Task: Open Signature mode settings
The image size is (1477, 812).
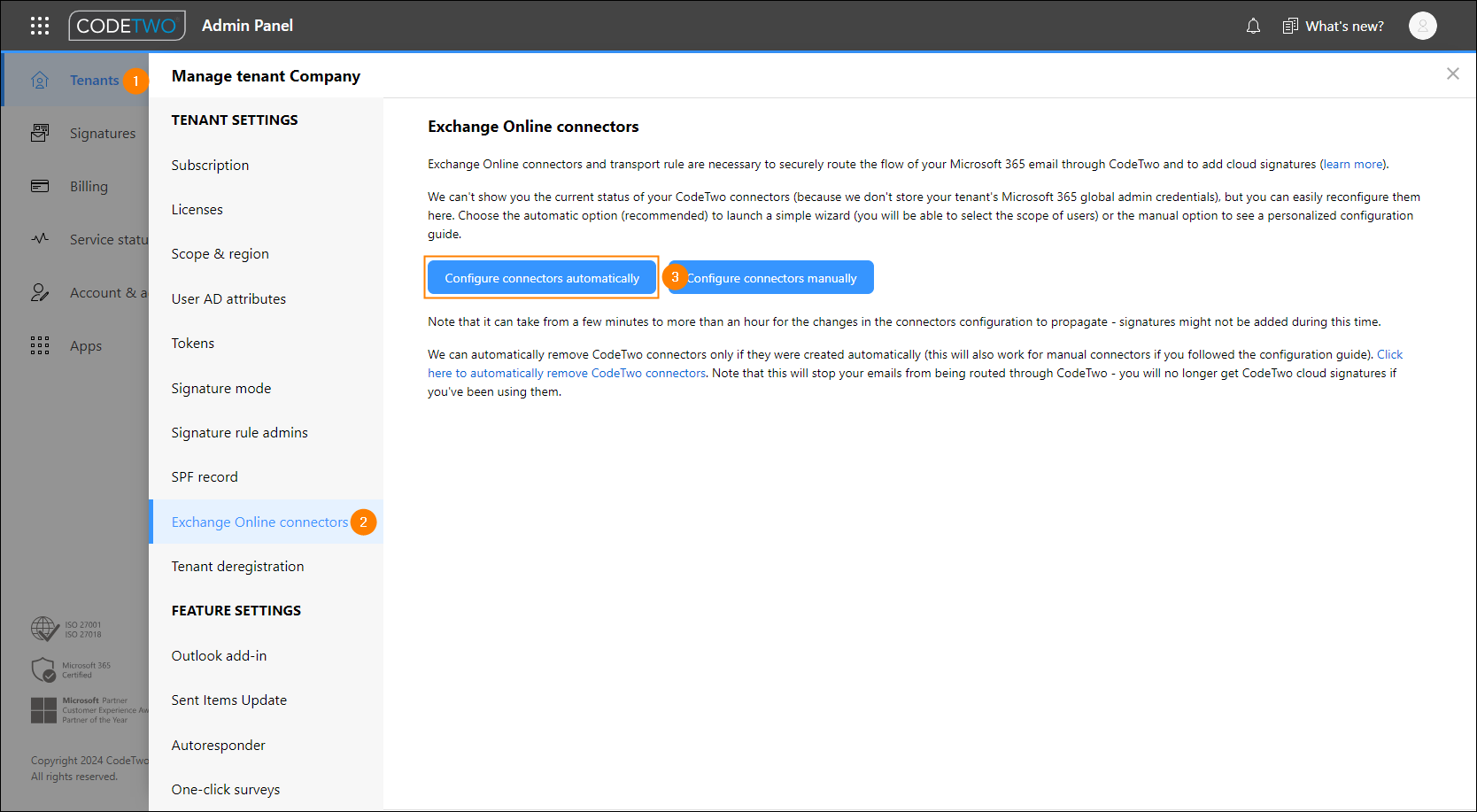Action: [220, 389]
